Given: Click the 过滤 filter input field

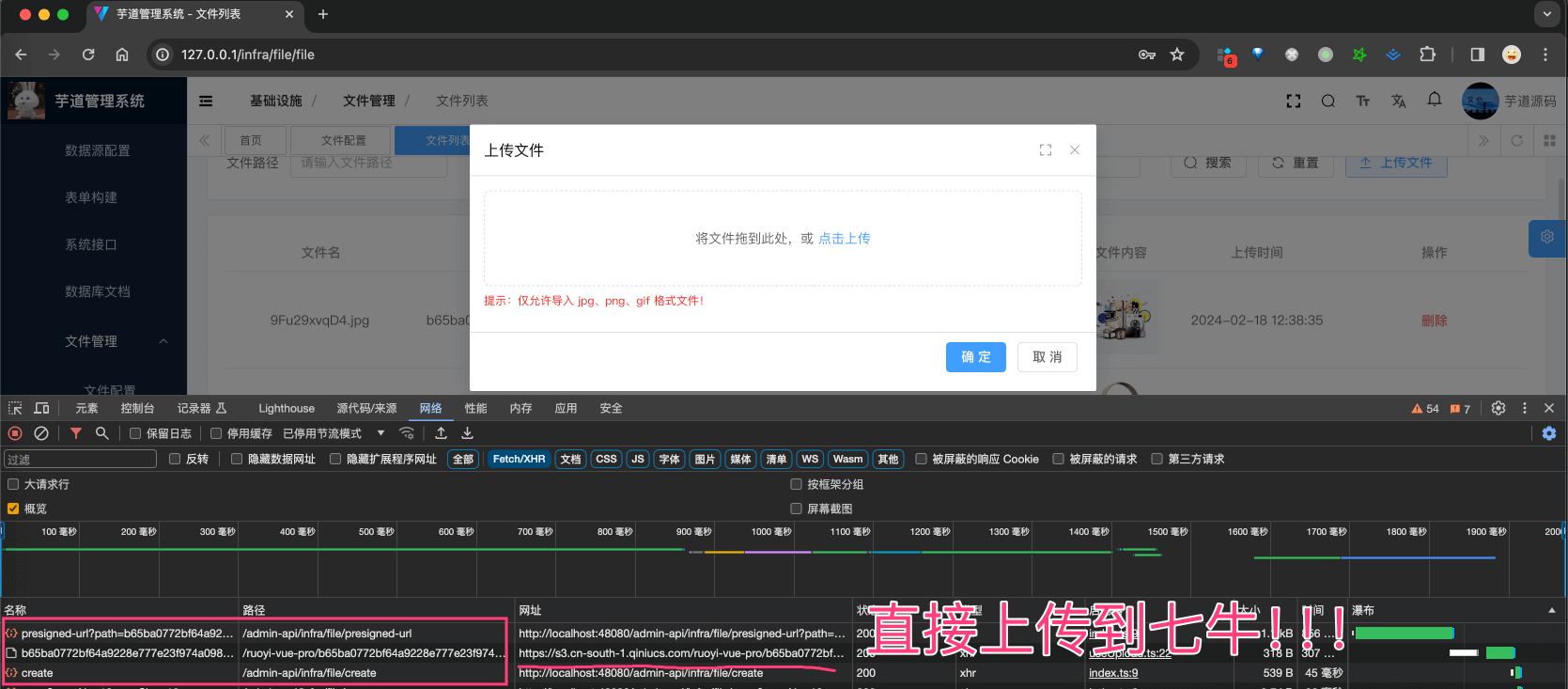Looking at the screenshot, I should 80,459.
